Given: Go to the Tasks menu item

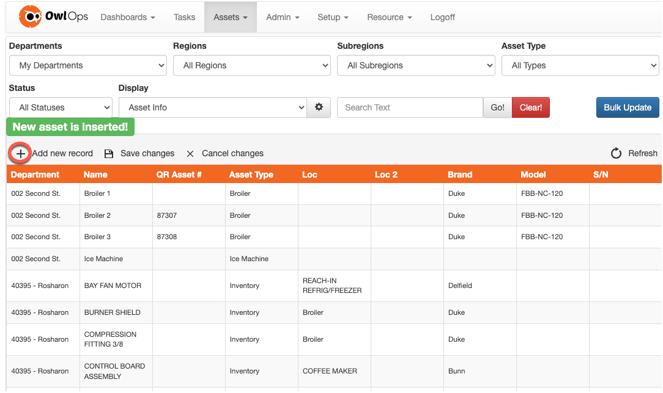Looking at the screenshot, I should [x=184, y=17].
